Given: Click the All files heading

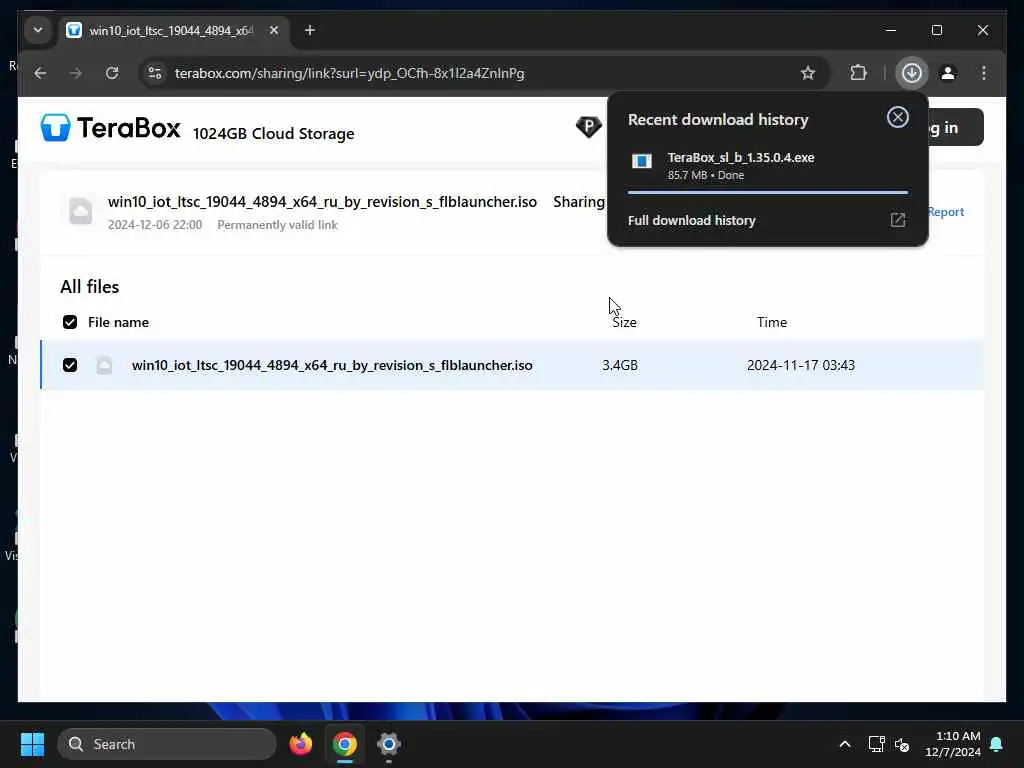Looking at the screenshot, I should pos(89,287).
